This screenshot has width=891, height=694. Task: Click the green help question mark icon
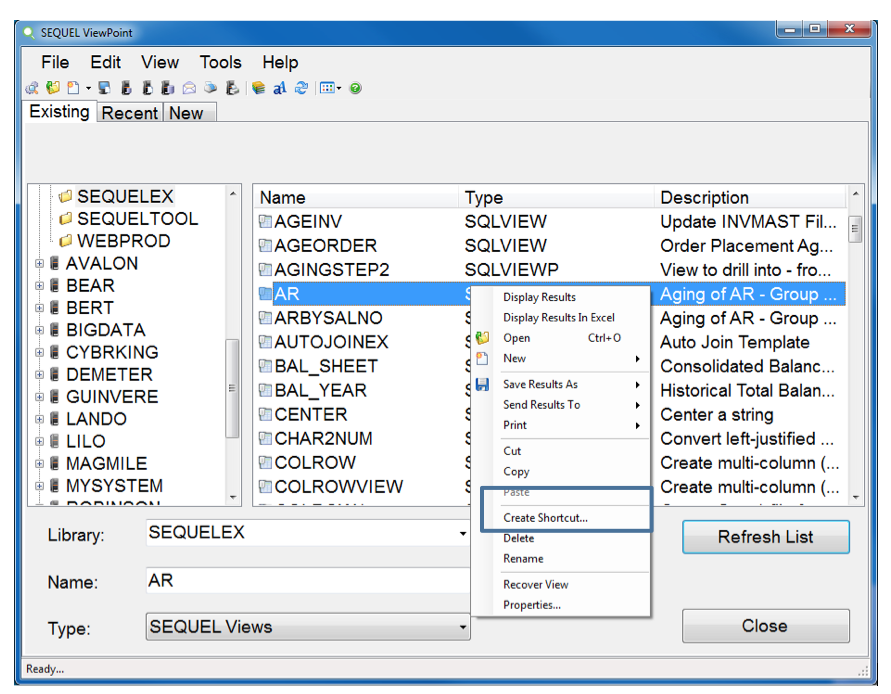(356, 88)
